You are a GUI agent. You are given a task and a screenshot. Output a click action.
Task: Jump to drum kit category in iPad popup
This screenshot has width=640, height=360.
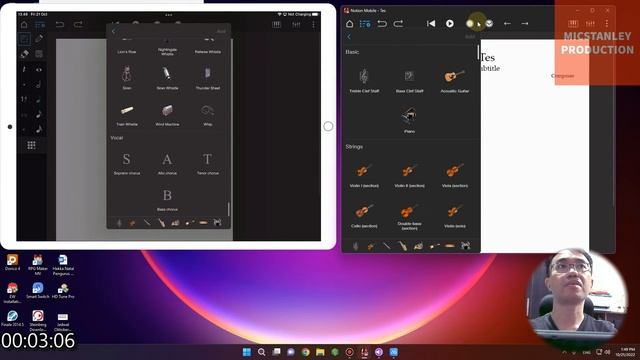[x=217, y=222]
